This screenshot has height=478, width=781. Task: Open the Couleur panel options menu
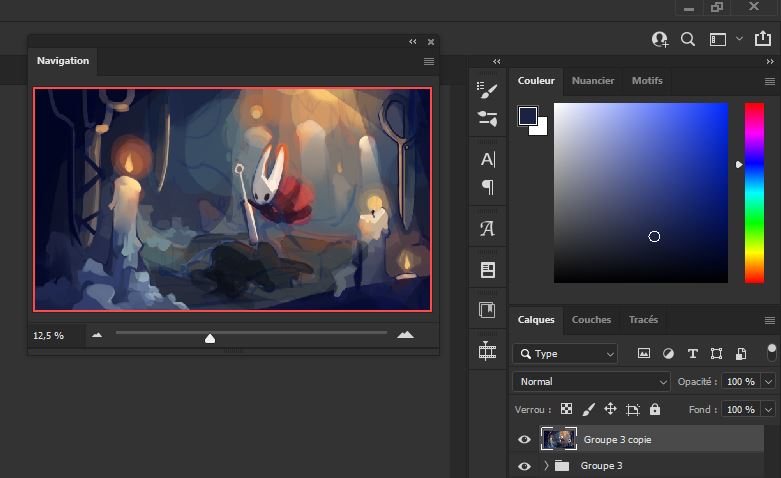tap(770, 81)
